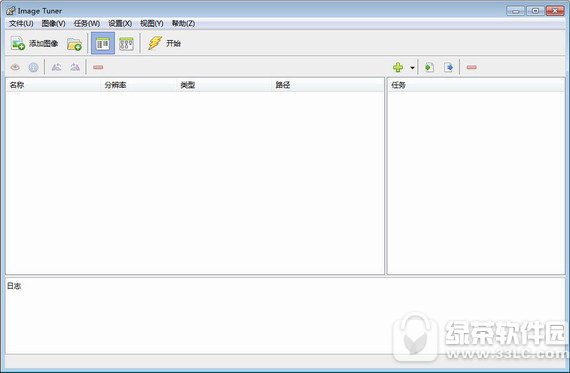The image size is (570, 373).
Task: Switch to details list view
Action: 103,43
